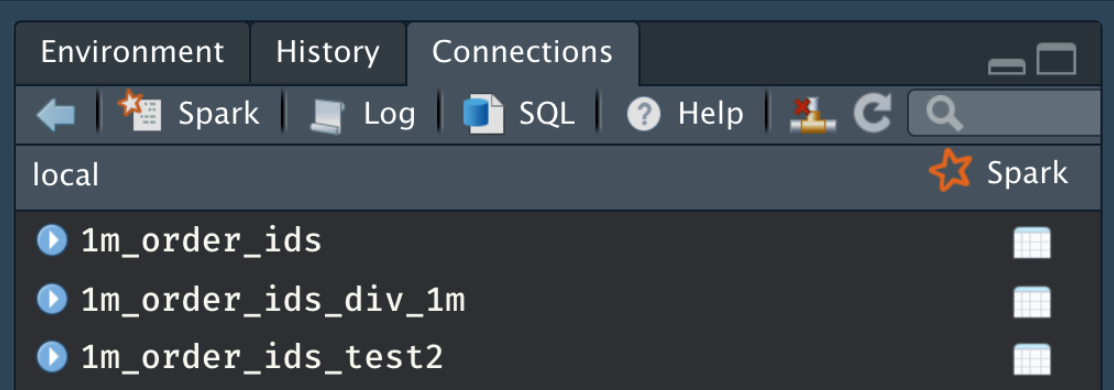Click the SQL database icon
1114x390 pixels.
coord(483,114)
